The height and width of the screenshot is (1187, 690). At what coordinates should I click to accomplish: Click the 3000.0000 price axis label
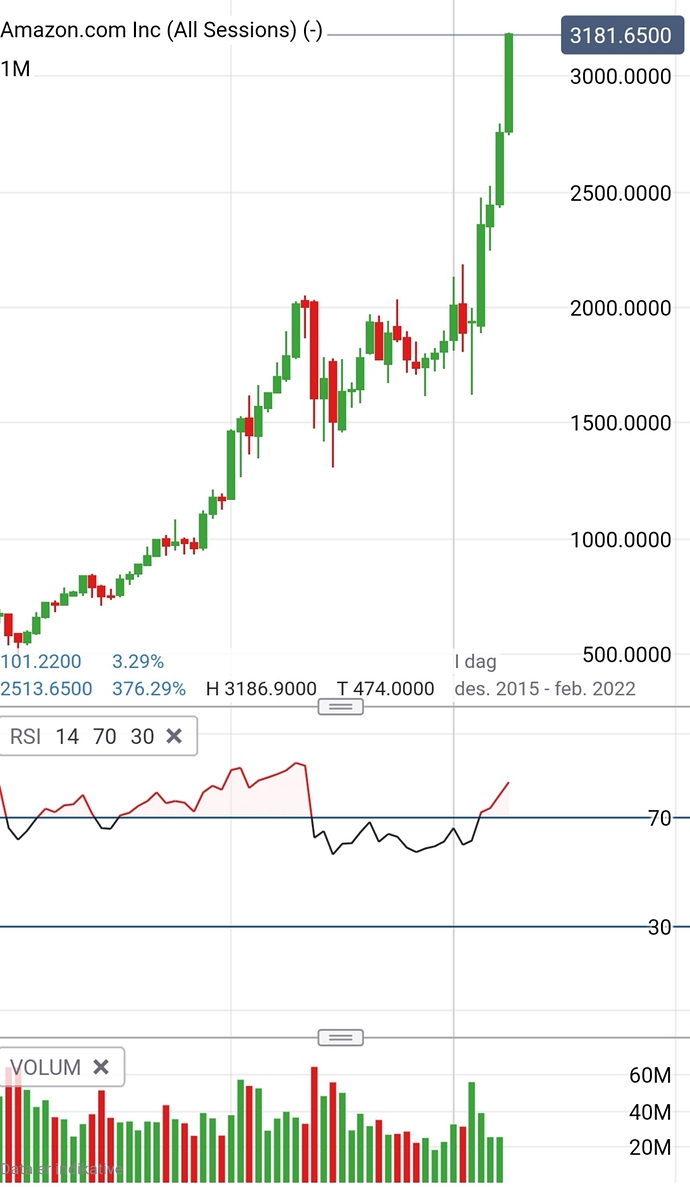click(x=621, y=76)
